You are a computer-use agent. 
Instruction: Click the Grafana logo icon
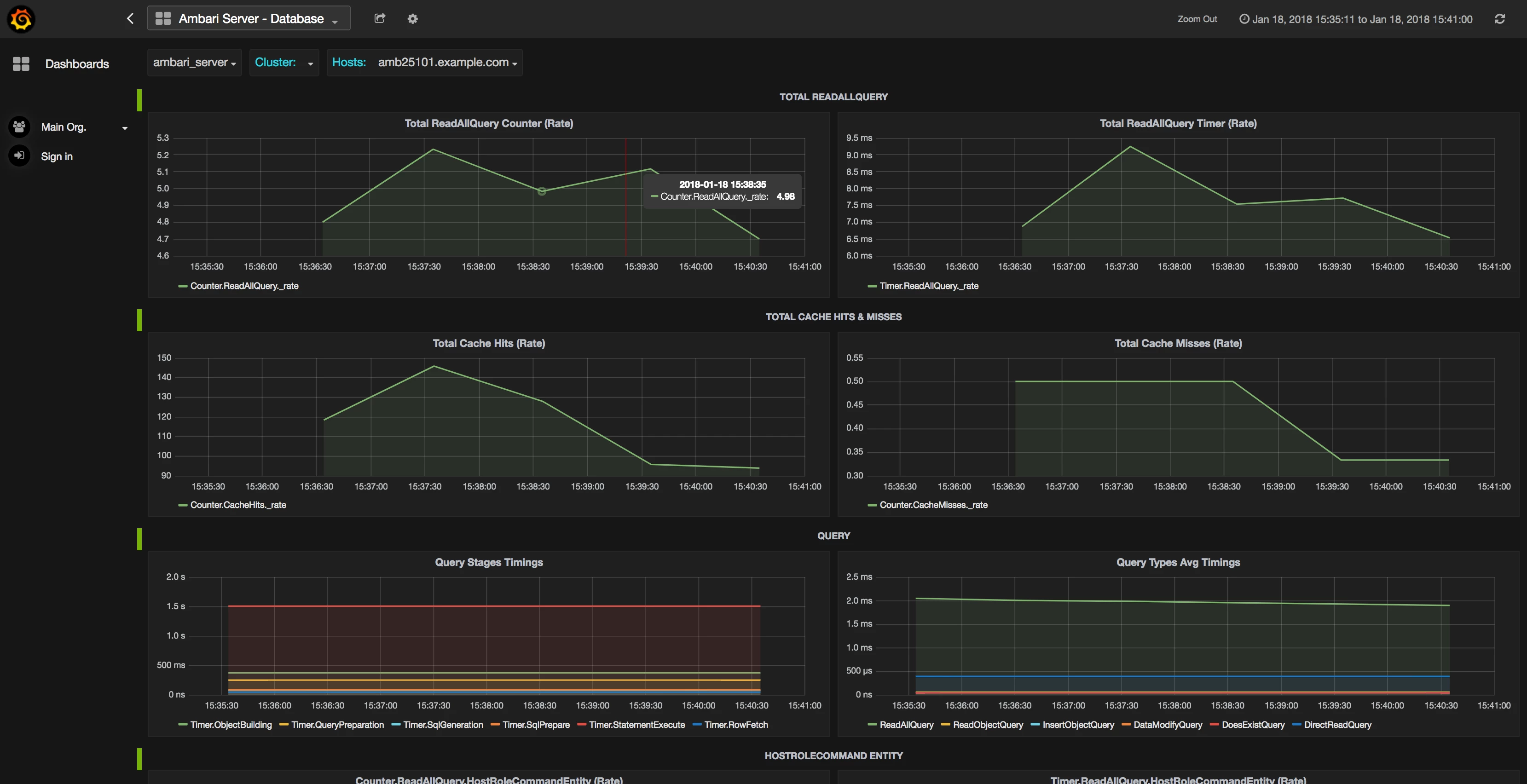pos(21,19)
